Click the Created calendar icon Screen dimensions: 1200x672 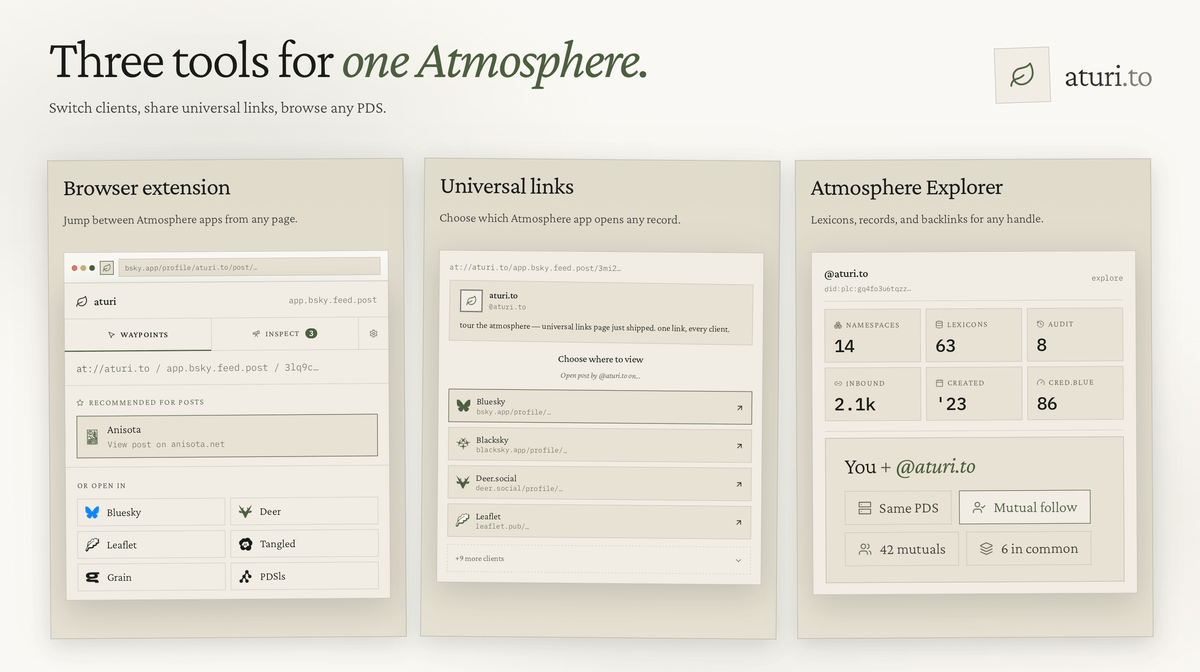(940, 383)
